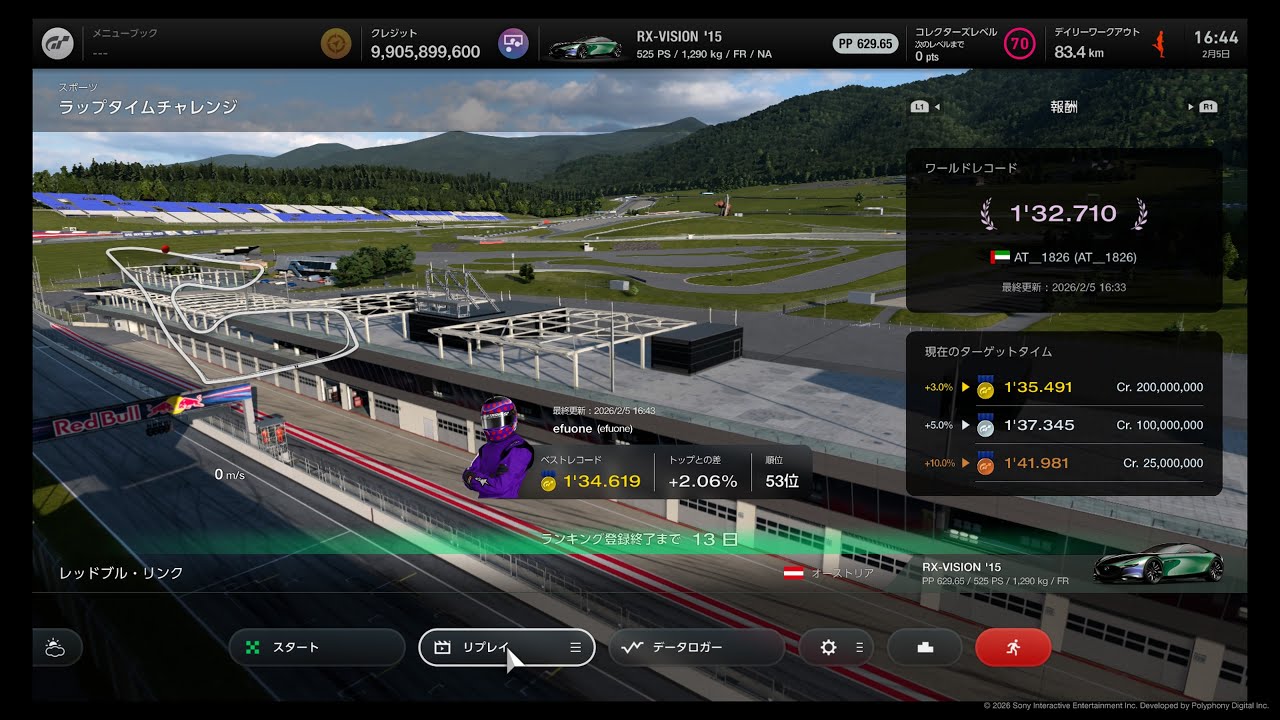Viewport: 1280px width, 720px height.
Task: Click the R1 right arrow tab switcher
Action: 1202,107
